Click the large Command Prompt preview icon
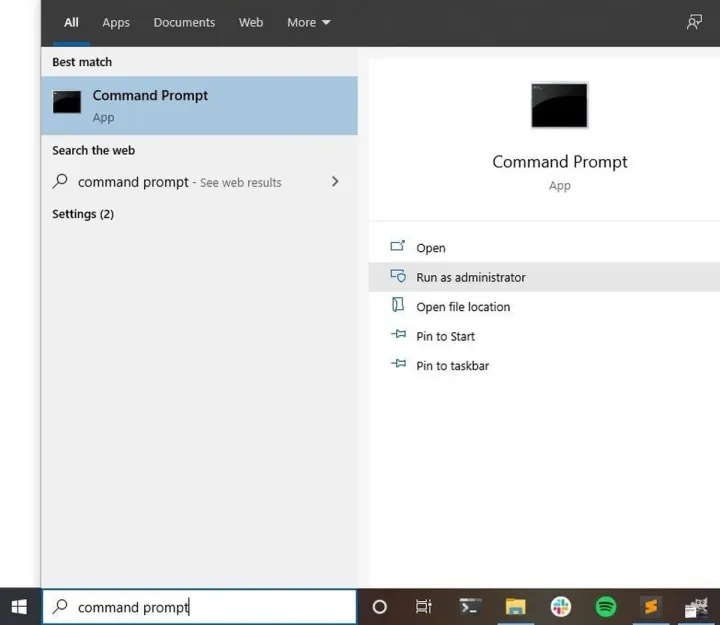 [559, 105]
